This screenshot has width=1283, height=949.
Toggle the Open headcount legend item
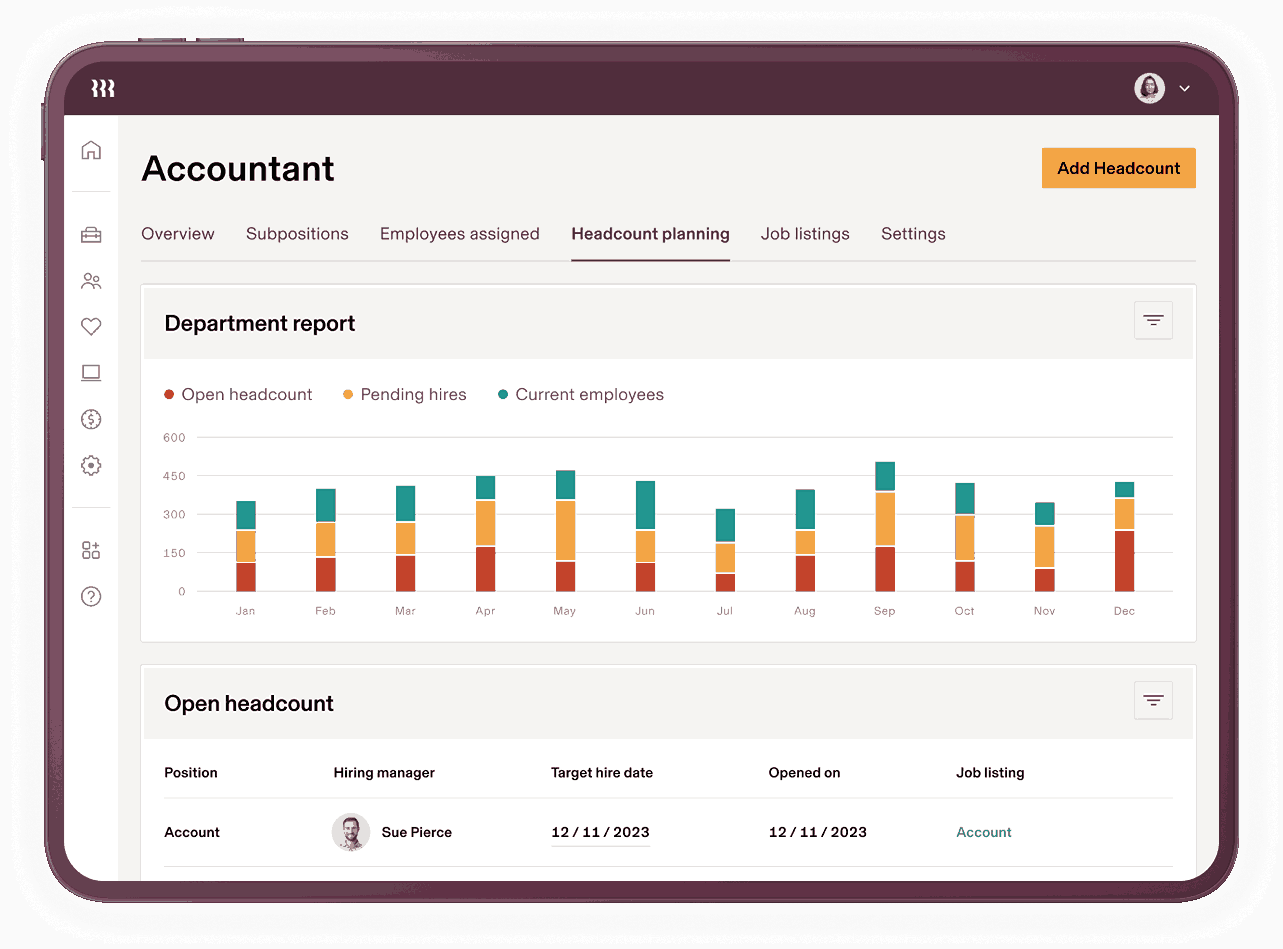click(x=238, y=394)
